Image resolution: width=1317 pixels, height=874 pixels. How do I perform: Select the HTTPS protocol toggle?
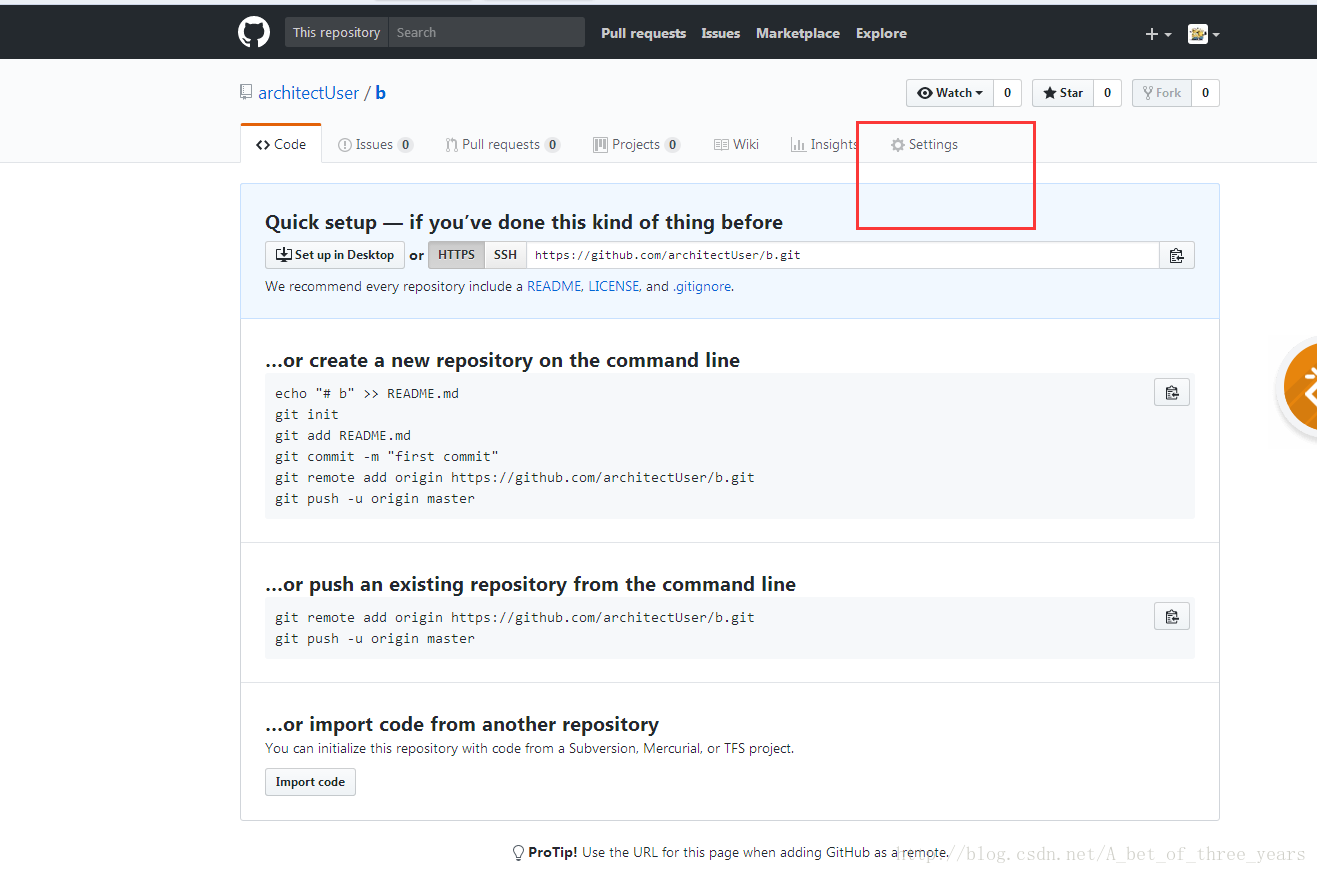[x=457, y=255]
